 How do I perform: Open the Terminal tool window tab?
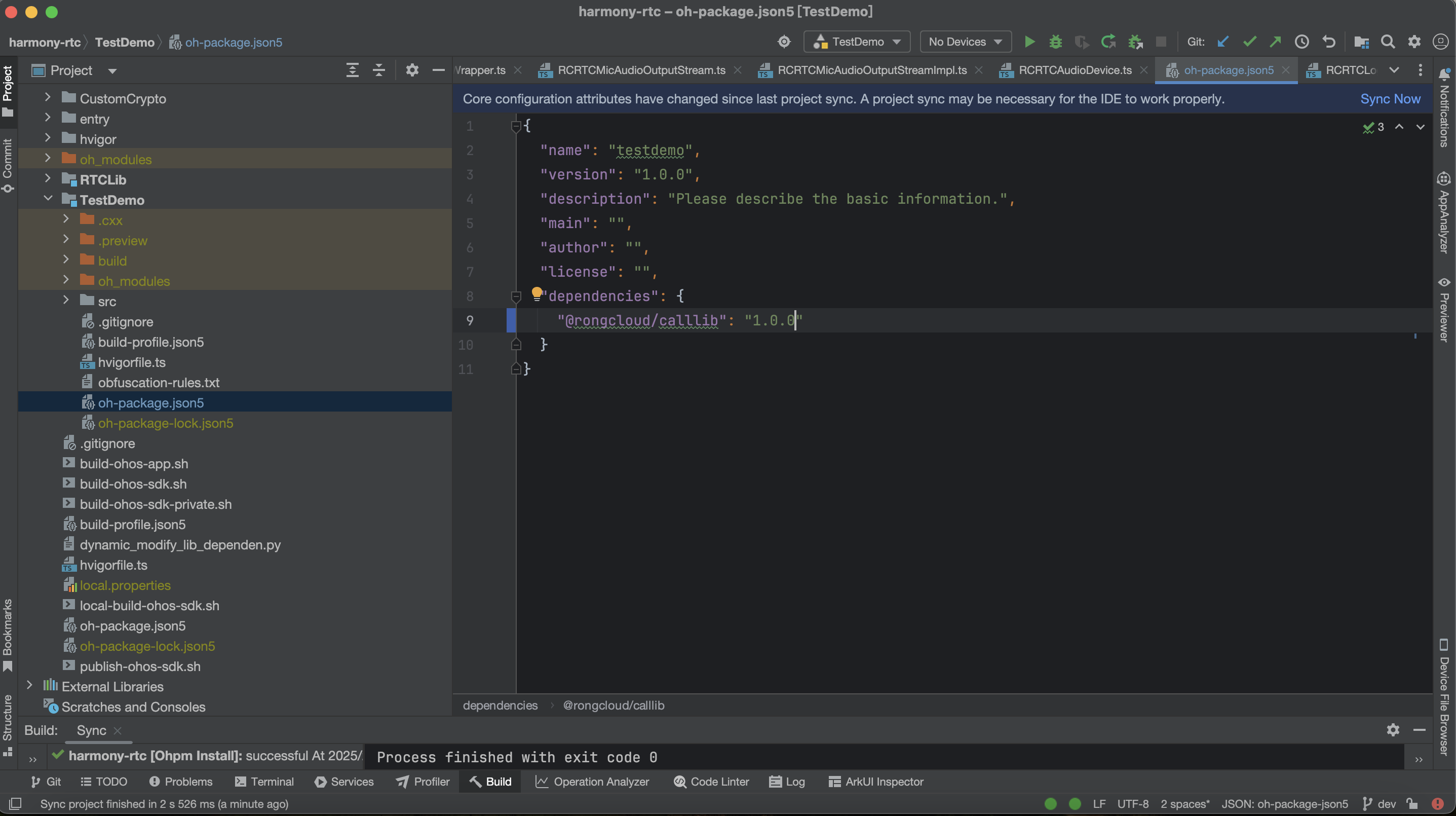264,782
